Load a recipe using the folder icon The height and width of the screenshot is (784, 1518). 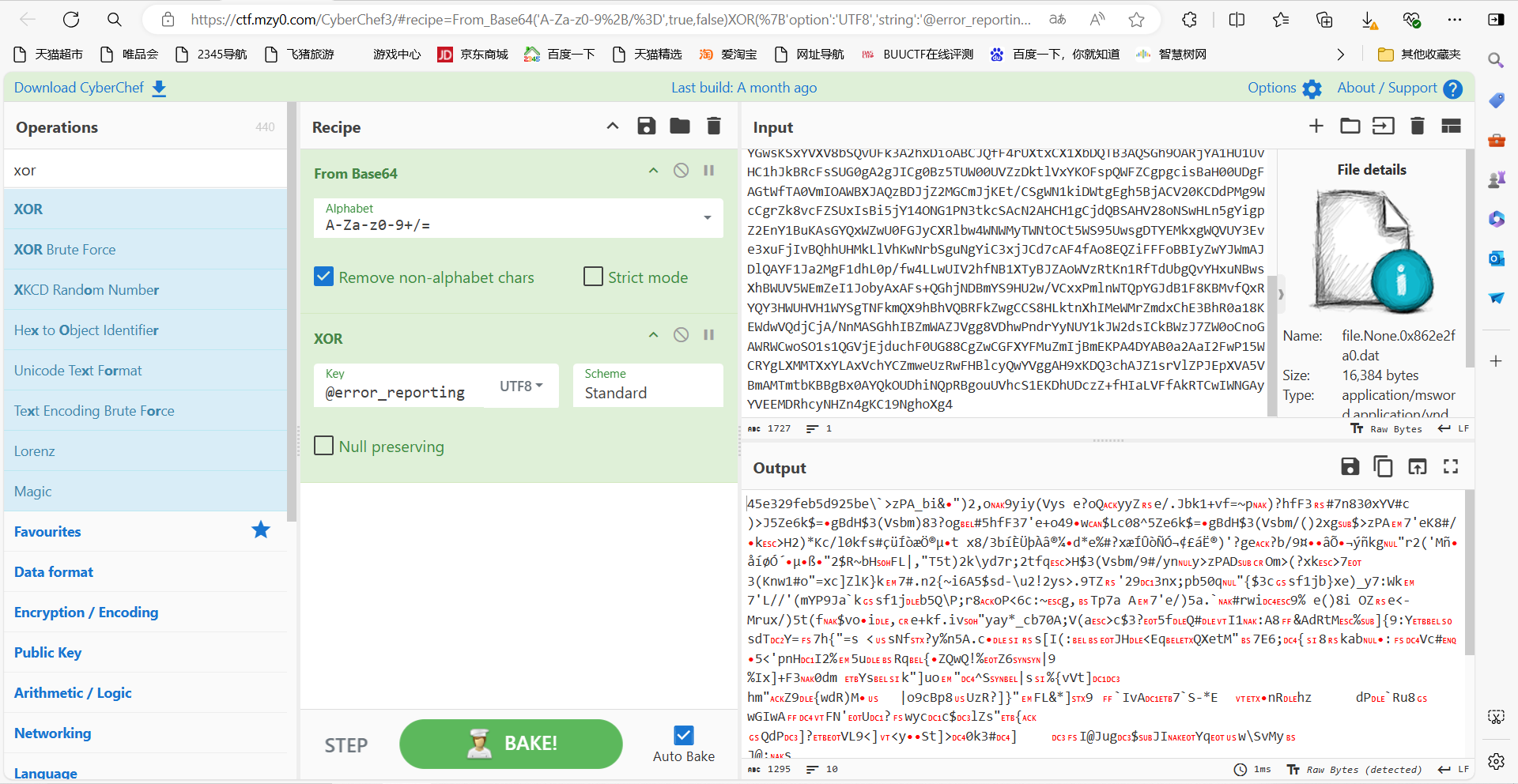point(680,126)
